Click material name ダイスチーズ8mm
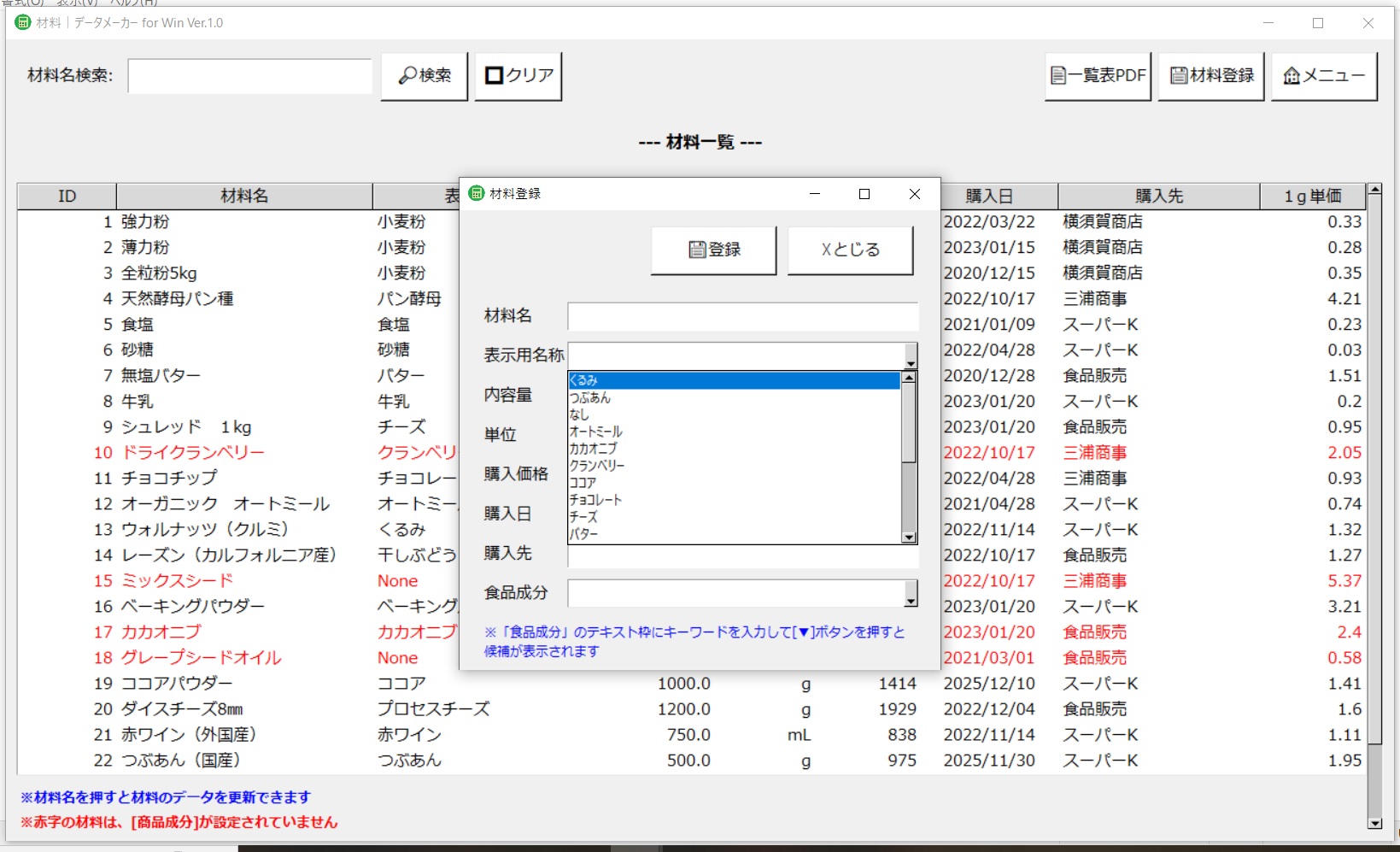 [182, 709]
